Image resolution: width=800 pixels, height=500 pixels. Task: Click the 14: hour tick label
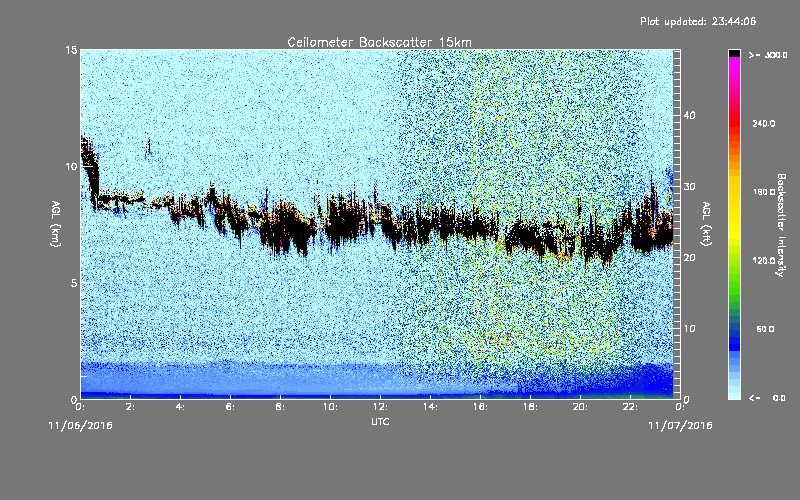[x=431, y=407]
